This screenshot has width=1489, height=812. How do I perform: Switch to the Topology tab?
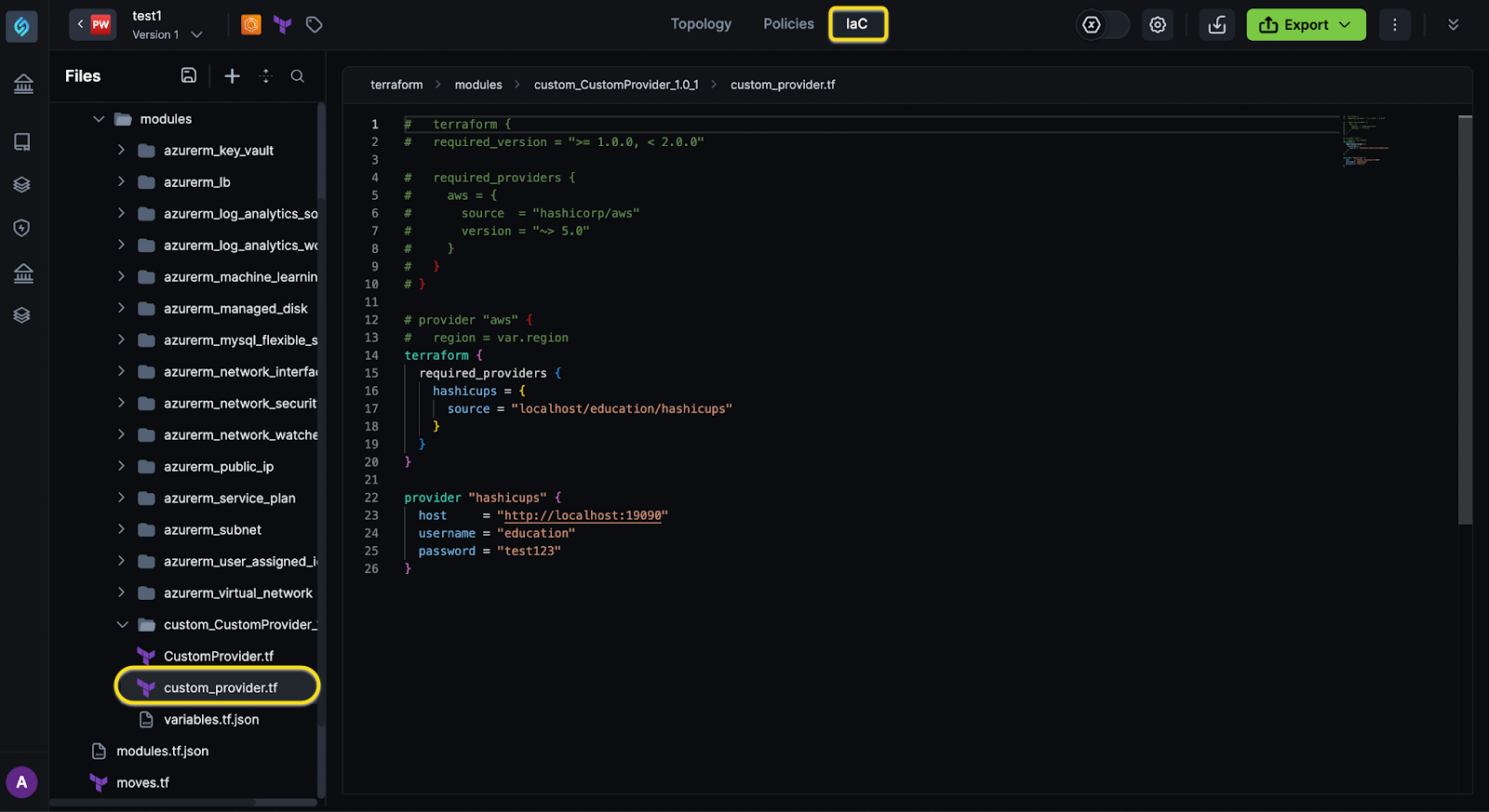(701, 24)
